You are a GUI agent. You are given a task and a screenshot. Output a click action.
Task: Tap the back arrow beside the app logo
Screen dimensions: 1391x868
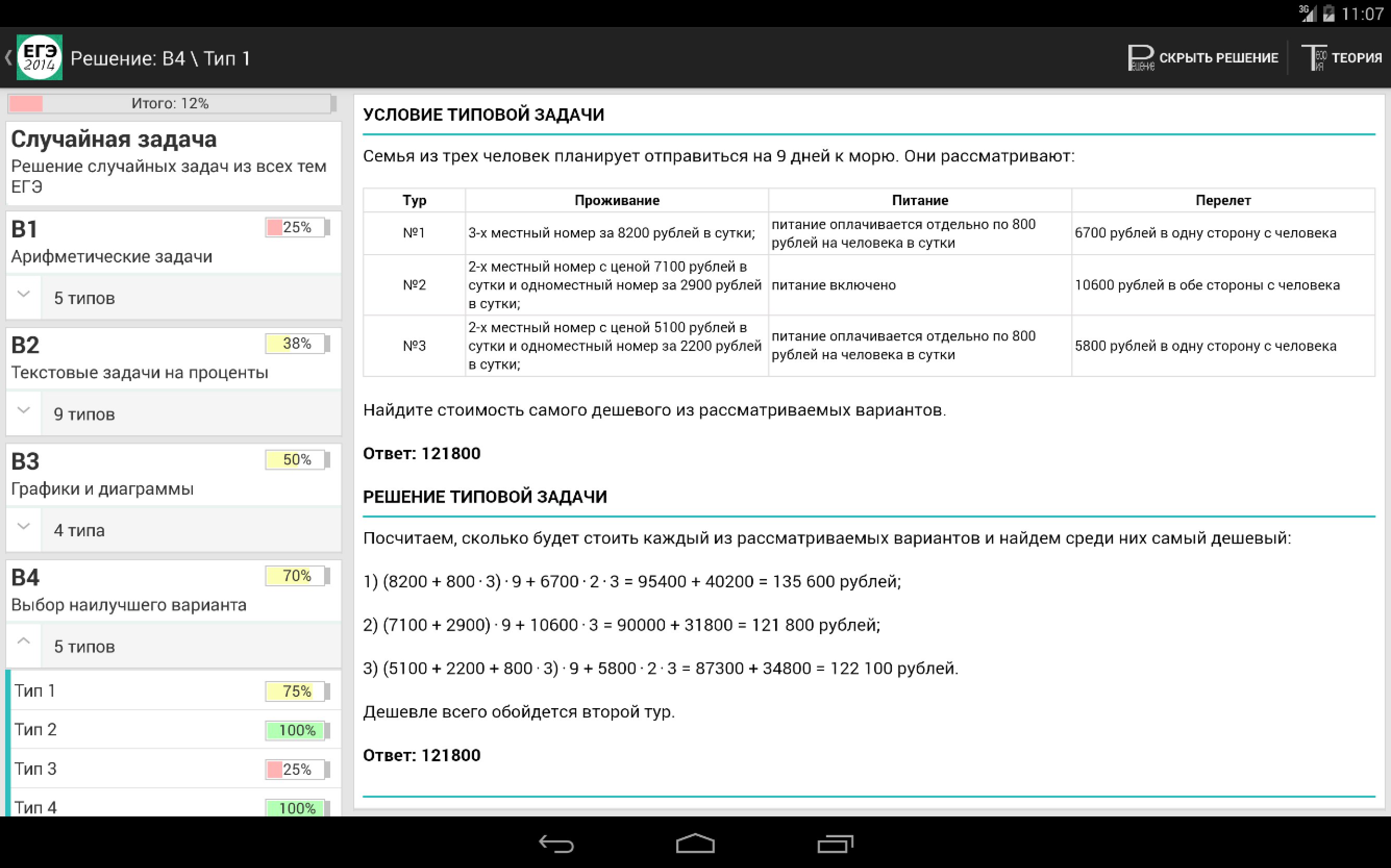[8, 57]
